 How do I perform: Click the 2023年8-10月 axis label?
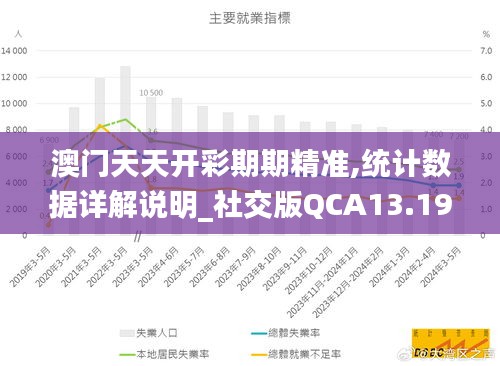[x=259, y=269]
